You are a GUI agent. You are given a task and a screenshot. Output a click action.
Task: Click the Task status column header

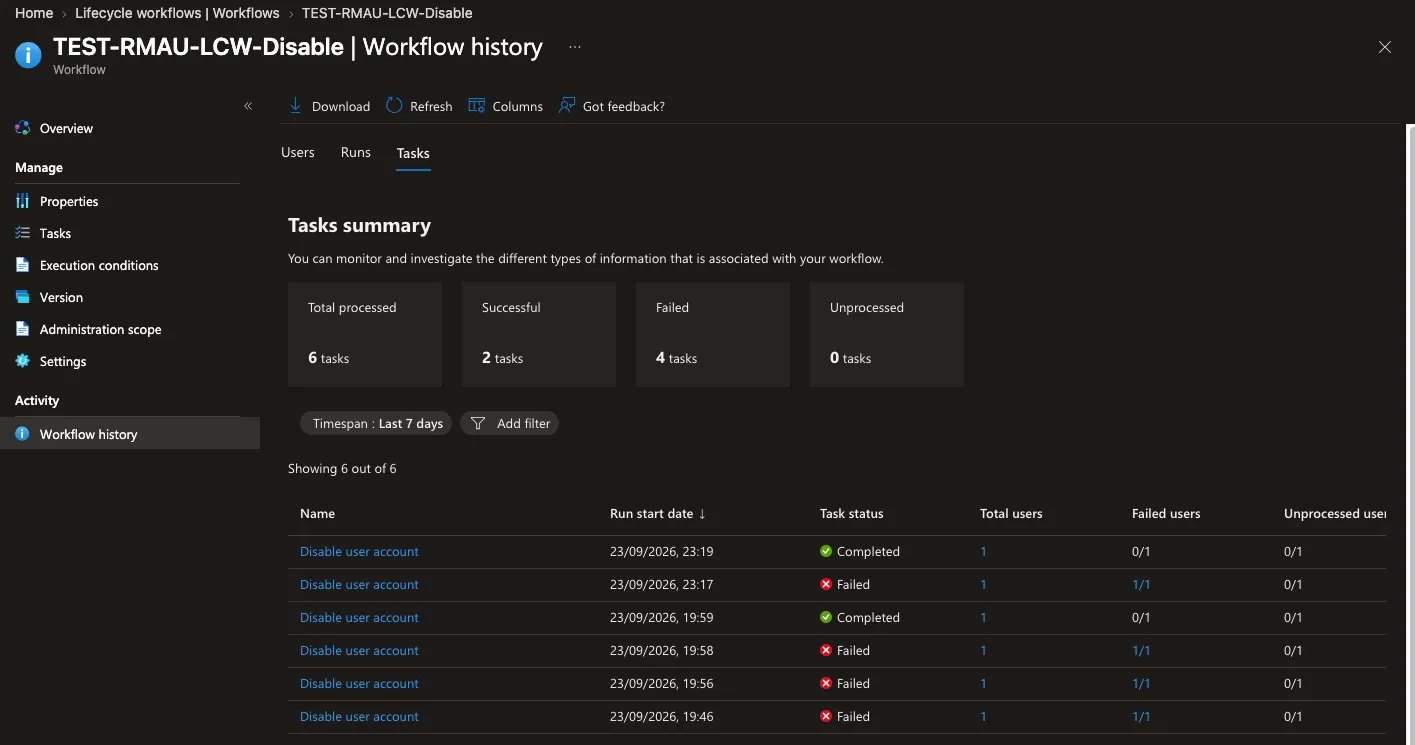pos(852,514)
